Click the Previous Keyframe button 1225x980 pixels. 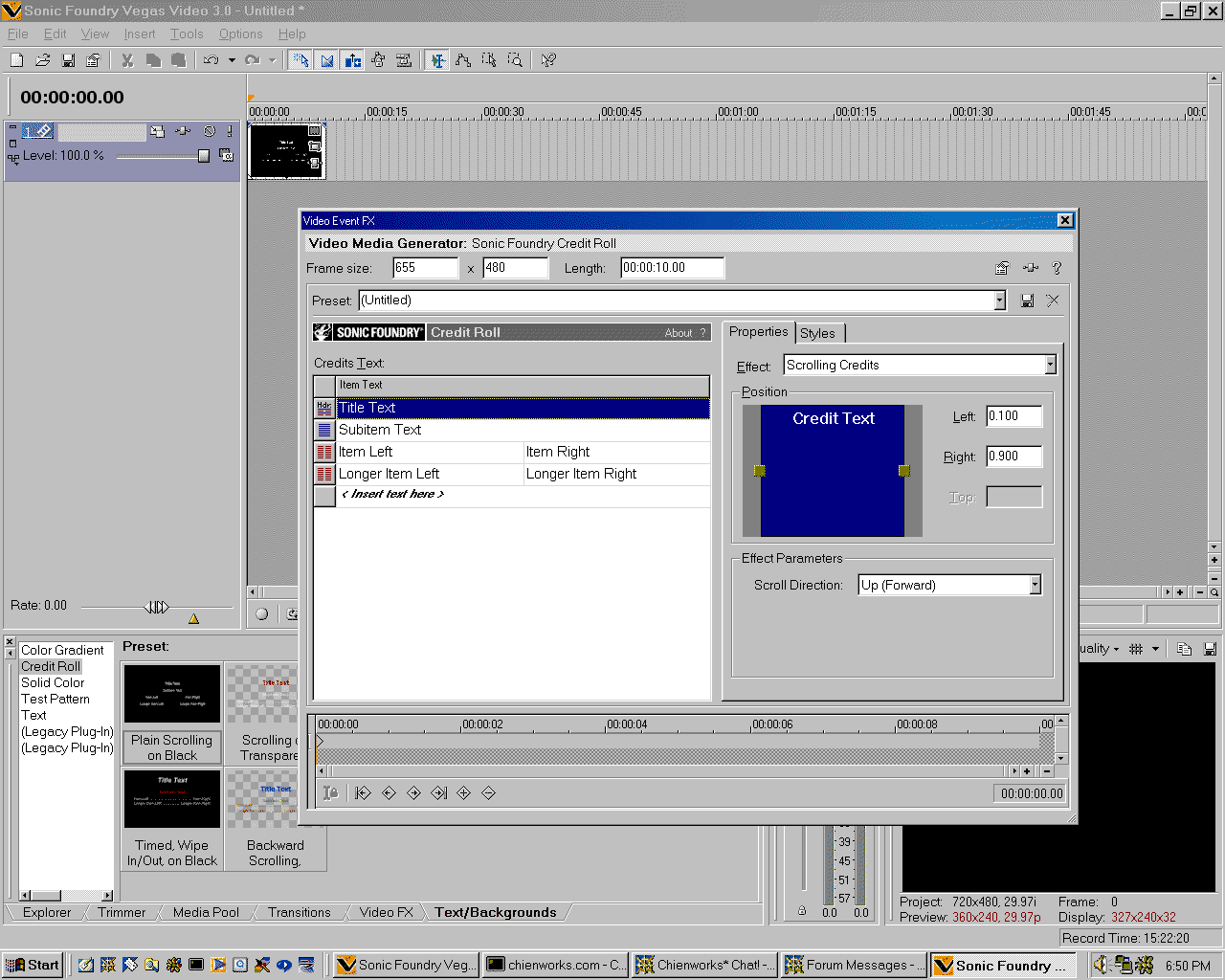pyautogui.click(x=389, y=792)
